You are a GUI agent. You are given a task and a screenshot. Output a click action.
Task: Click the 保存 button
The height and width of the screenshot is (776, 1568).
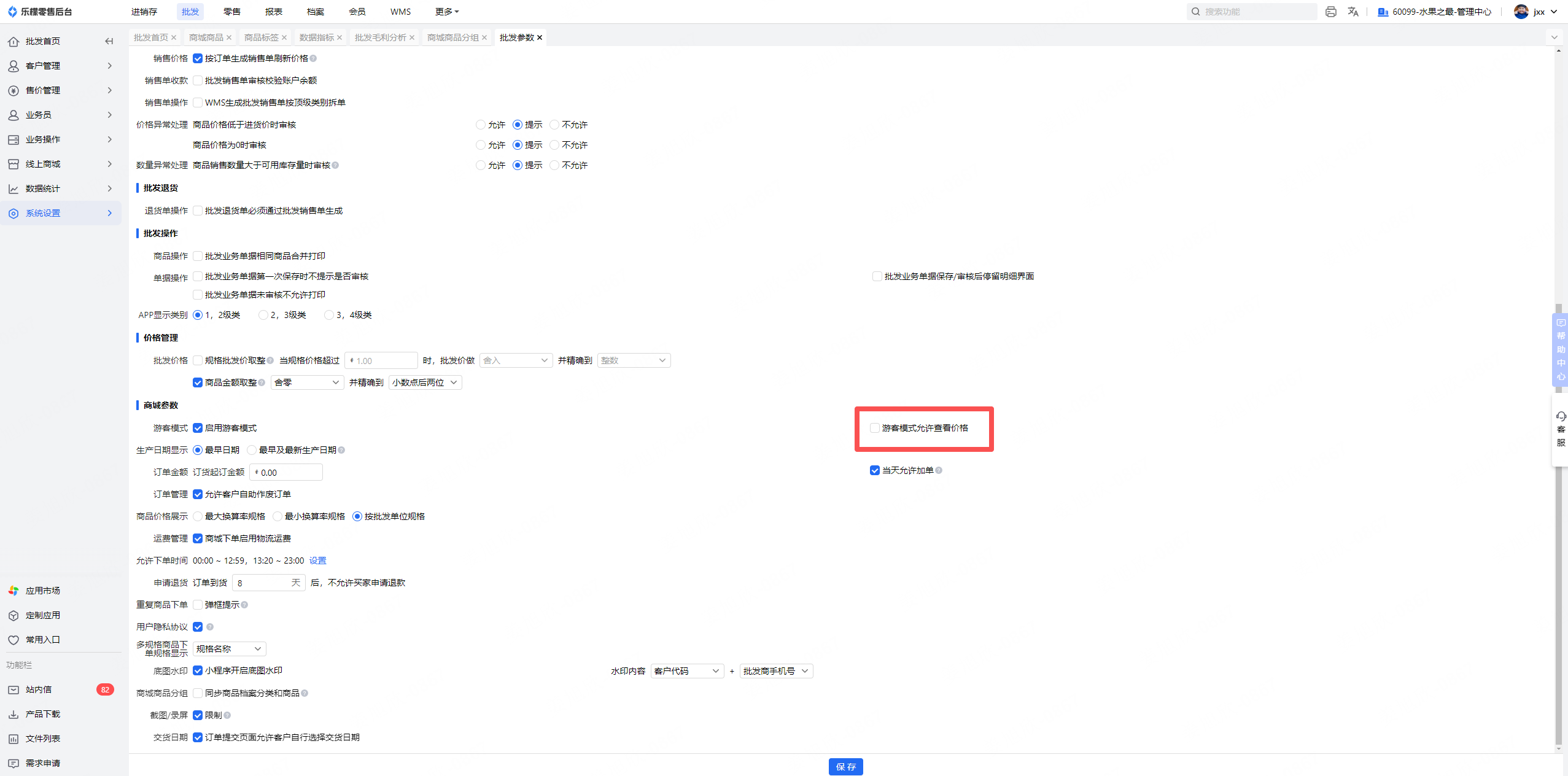pyautogui.click(x=845, y=767)
